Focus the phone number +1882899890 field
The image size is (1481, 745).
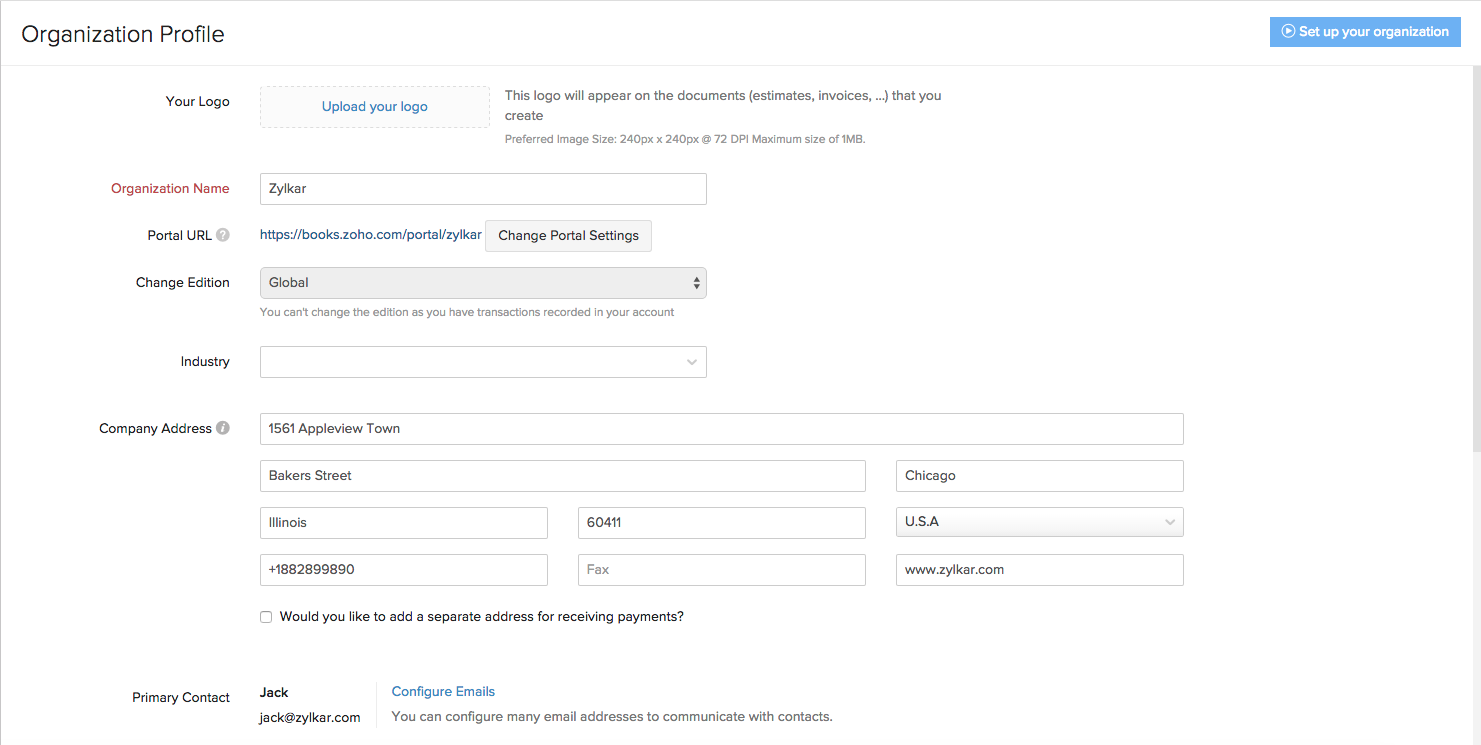point(403,570)
